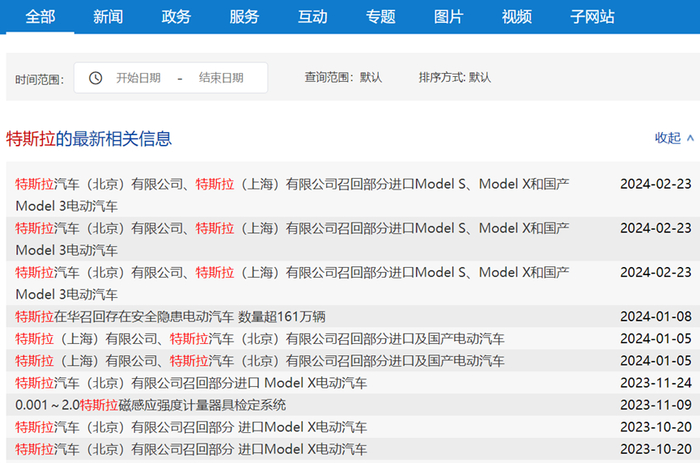The width and height of the screenshot is (700, 463).
Task: Open first 2023-10-20 Model X recall link
Action: pos(191,427)
